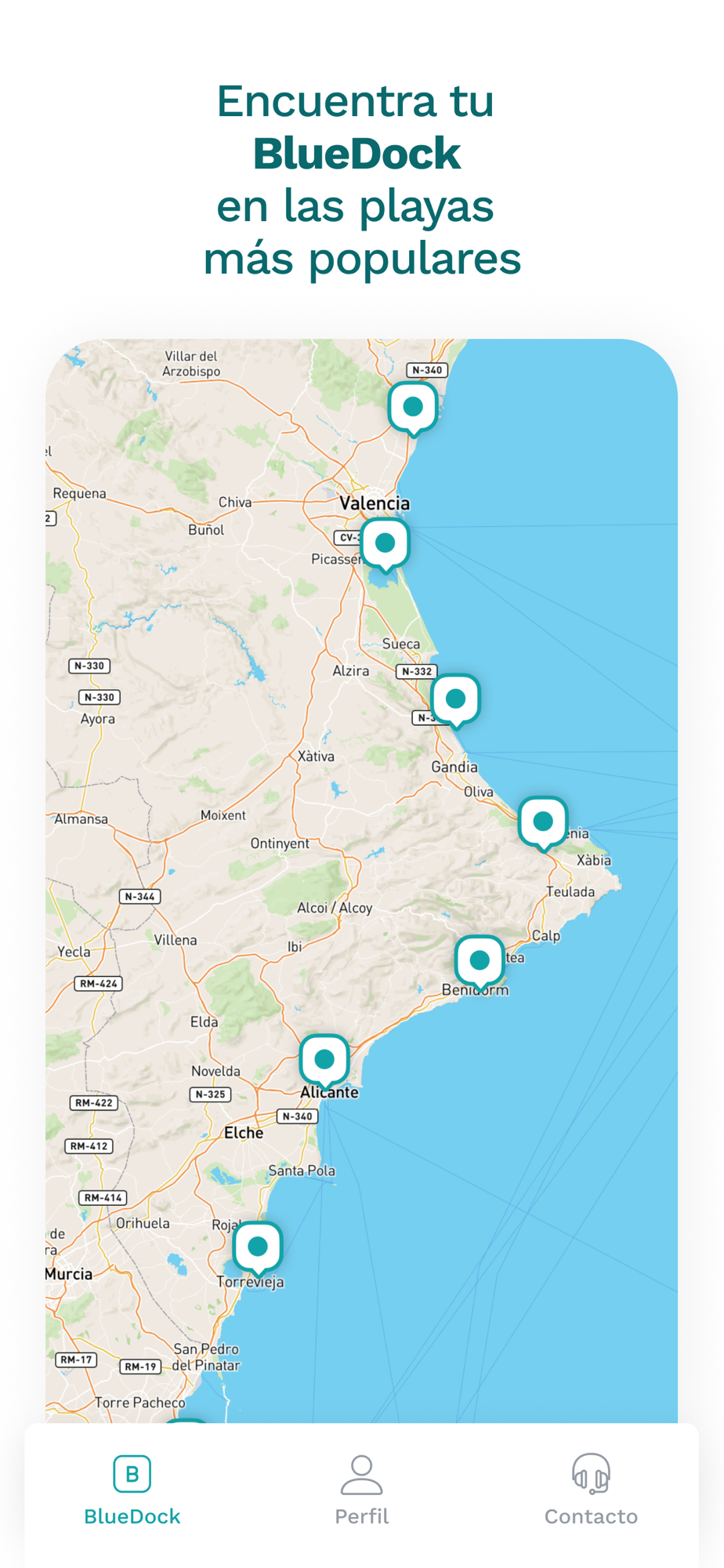Click the Murcia label on map
Image resolution: width=724 pixels, height=1568 pixels.
[69, 1274]
